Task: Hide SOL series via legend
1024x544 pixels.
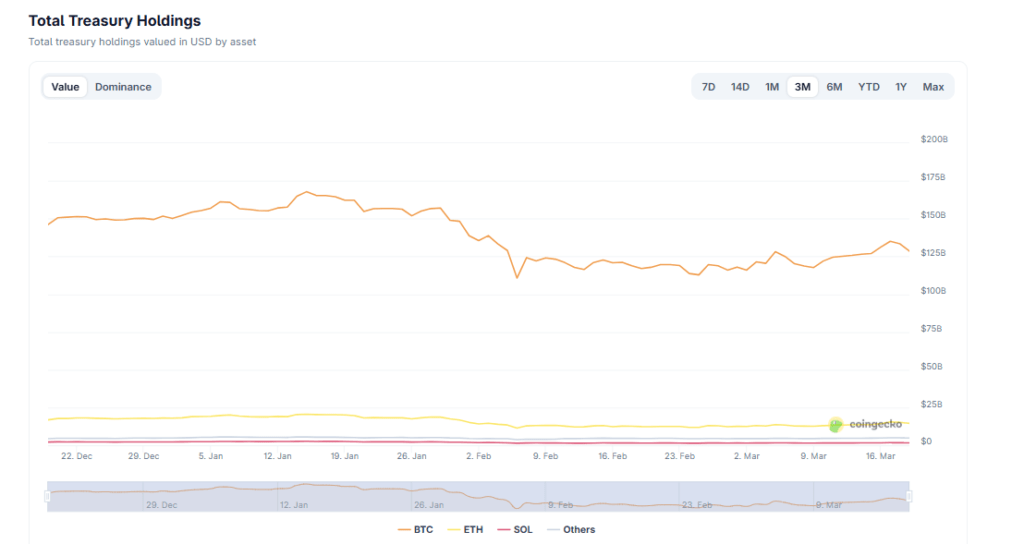Action: point(515,529)
